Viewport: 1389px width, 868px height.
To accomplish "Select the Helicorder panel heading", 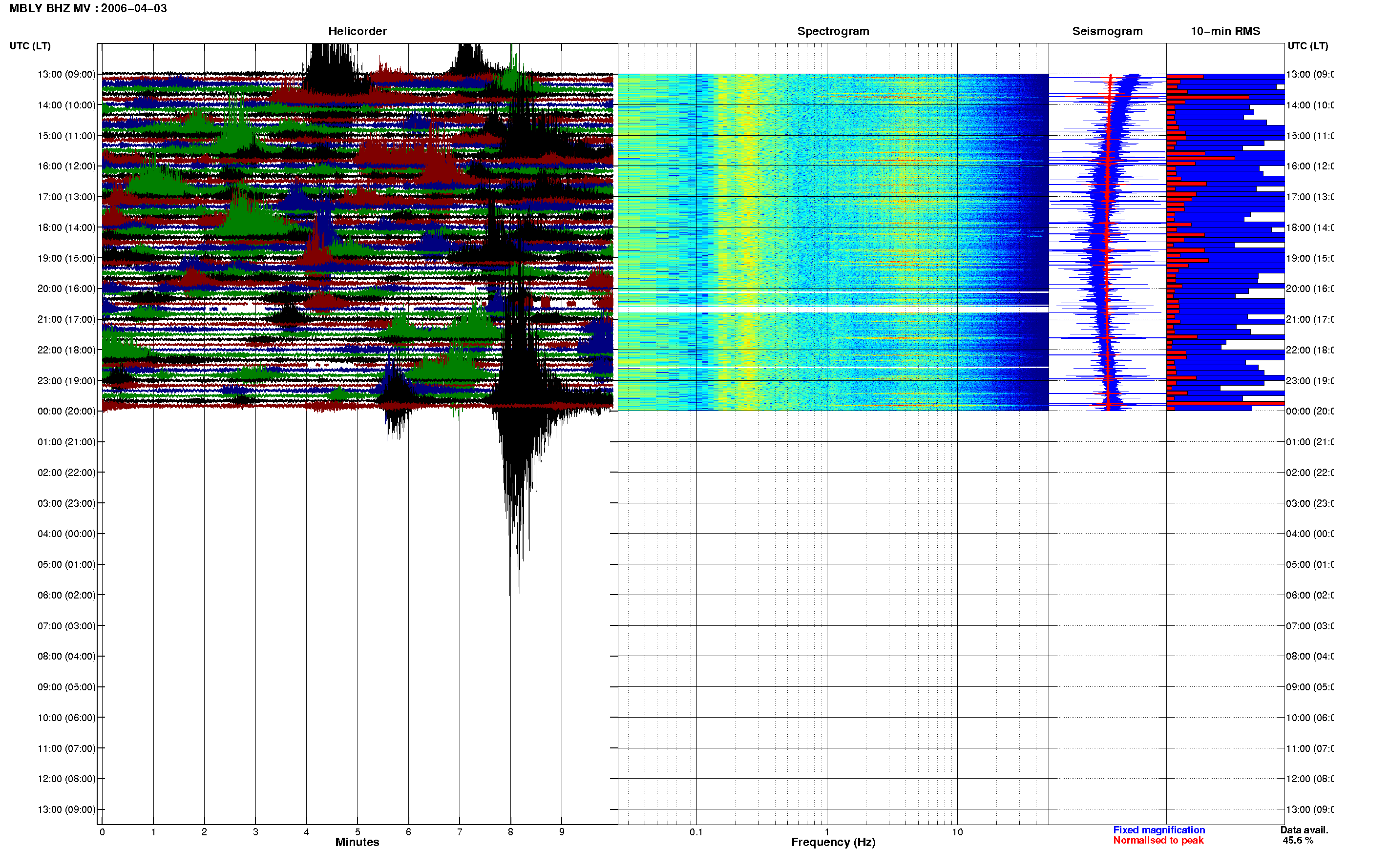I will (357, 32).
